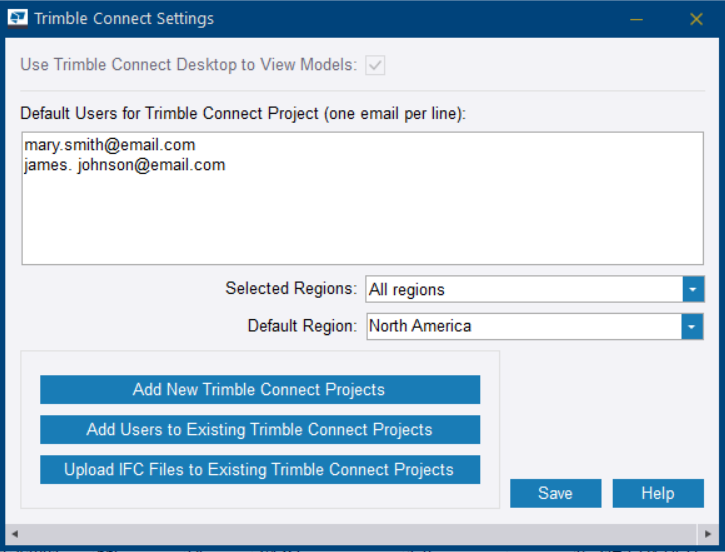Place cursor on mary.smith@email.com line
725x552 pixels.
click(110, 145)
